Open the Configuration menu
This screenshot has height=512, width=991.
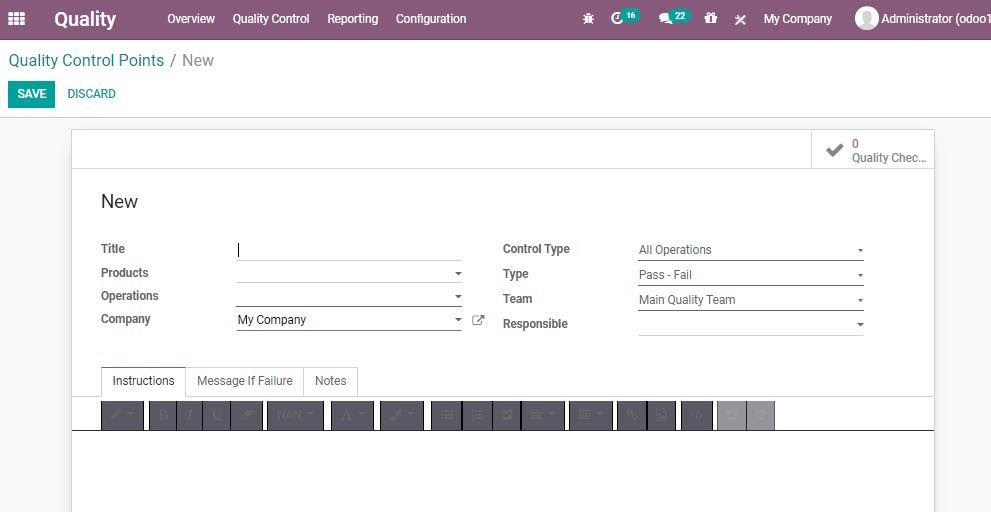431,19
